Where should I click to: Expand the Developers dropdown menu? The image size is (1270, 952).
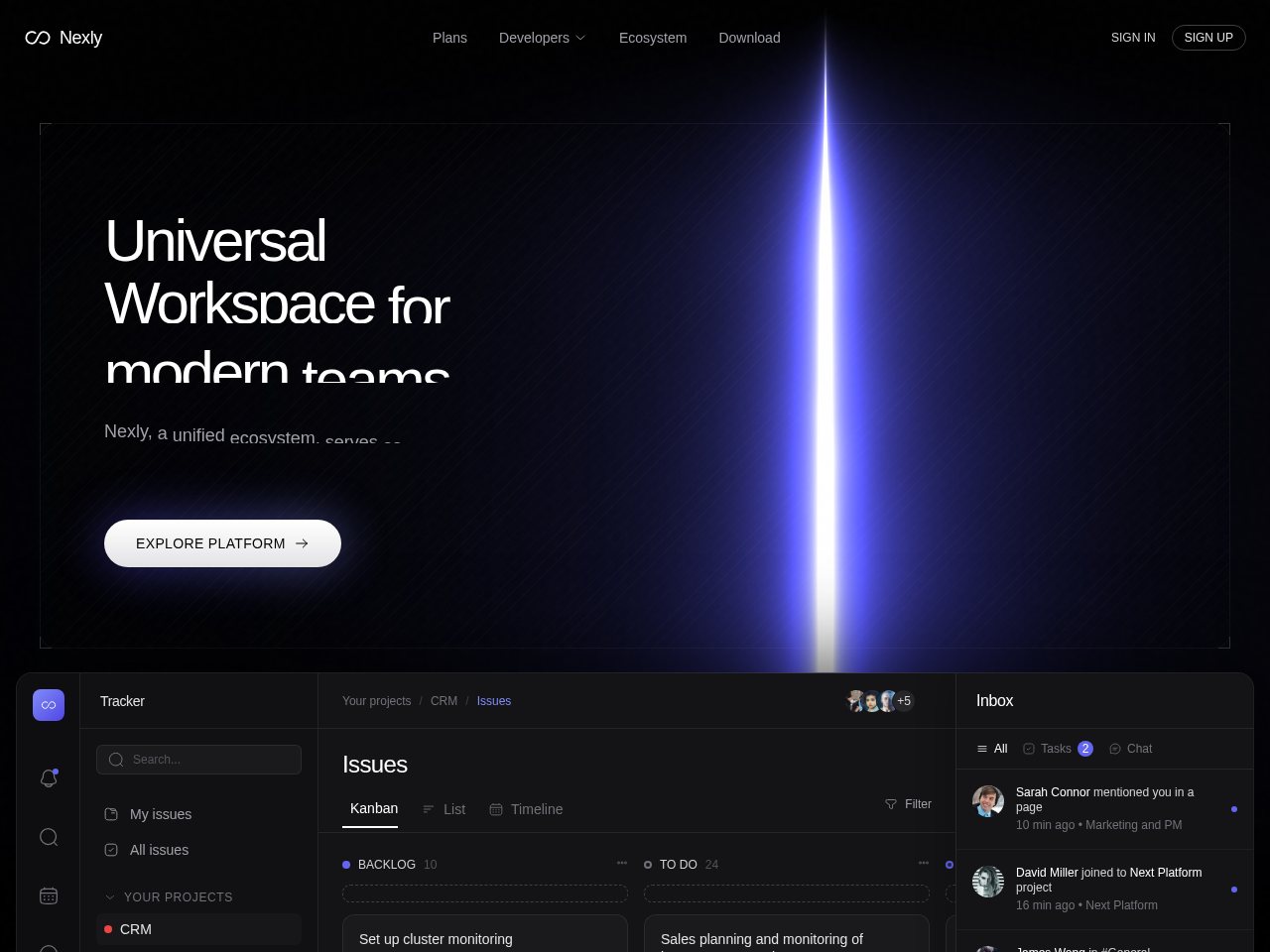(x=542, y=38)
